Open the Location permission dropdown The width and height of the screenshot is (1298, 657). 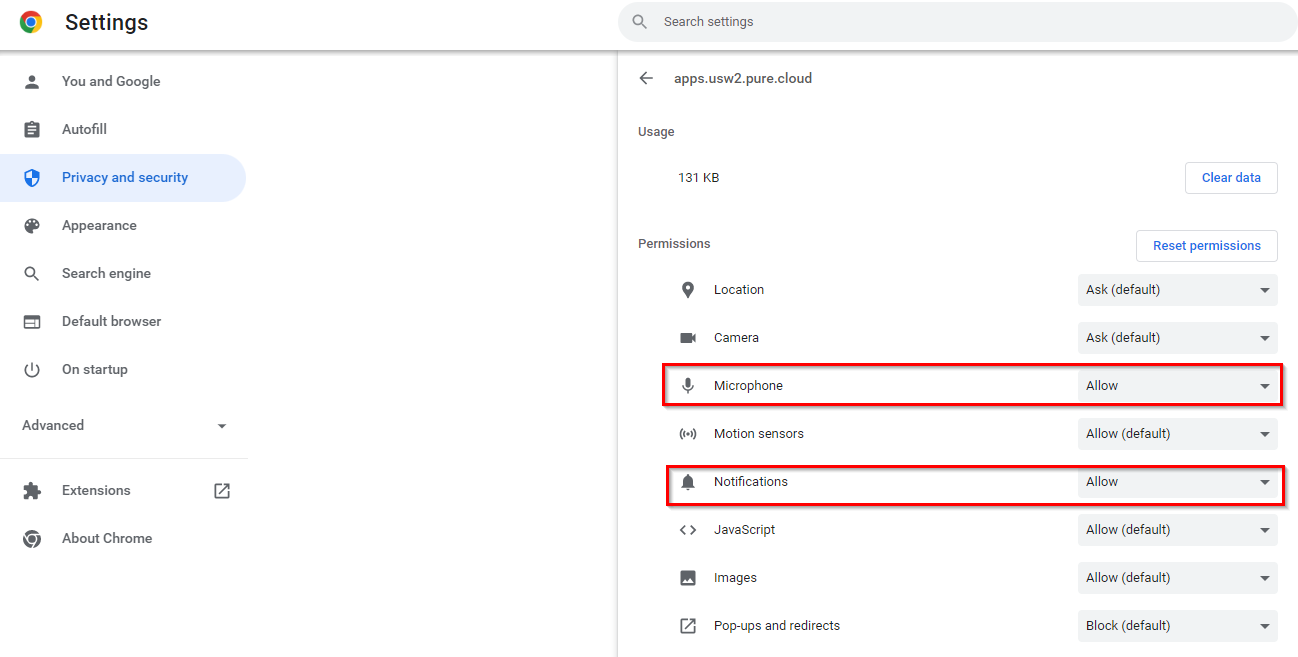pos(1177,290)
